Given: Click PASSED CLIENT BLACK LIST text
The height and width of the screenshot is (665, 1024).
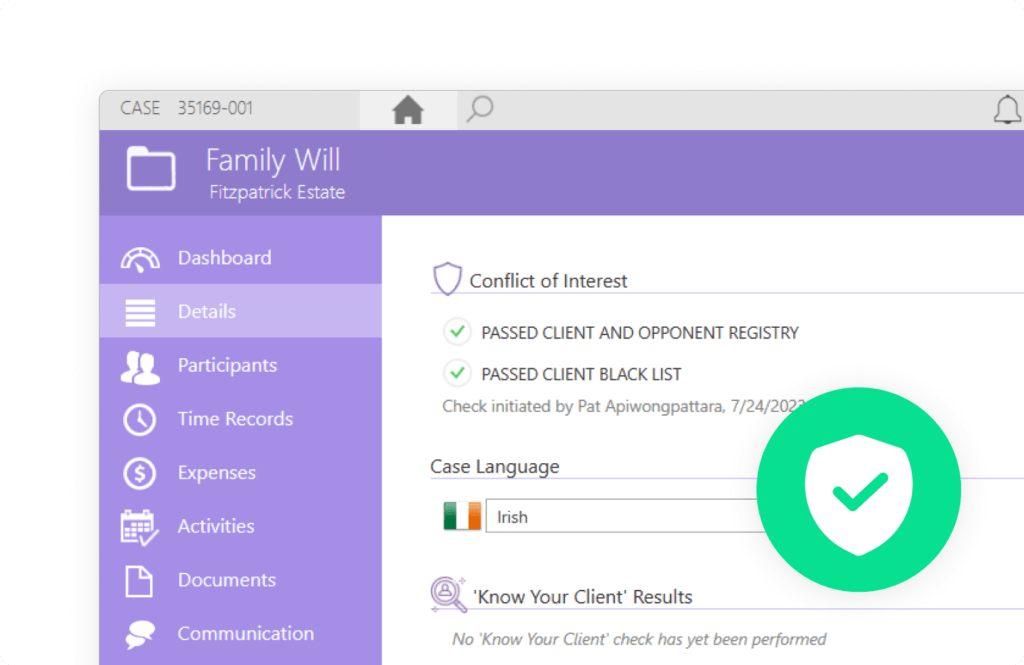Looking at the screenshot, I should 581,374.
